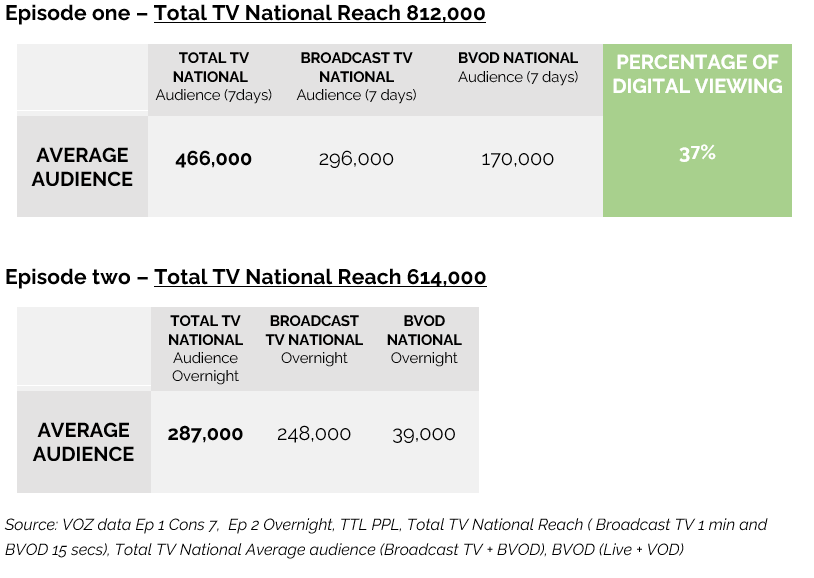This screenshot has width=814, height=578.
Task: Select the 'Broadcast TV National Overnight' header
Action: [x=314, y=339]
